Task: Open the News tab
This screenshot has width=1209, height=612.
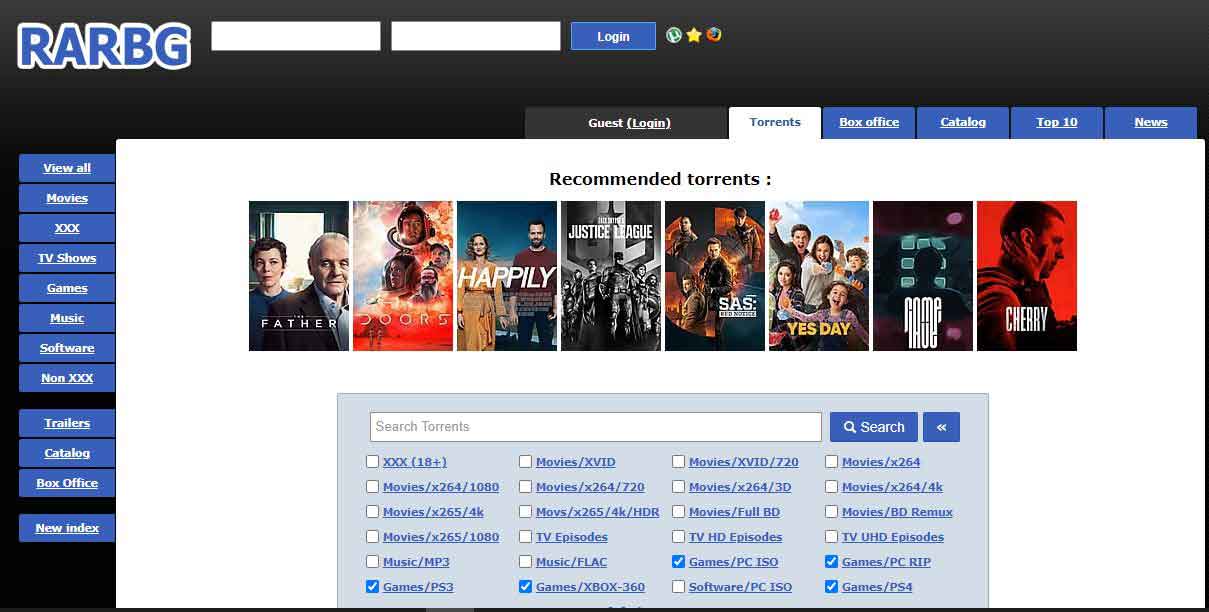Action: pyautogui.click(x=1151, y=122)
